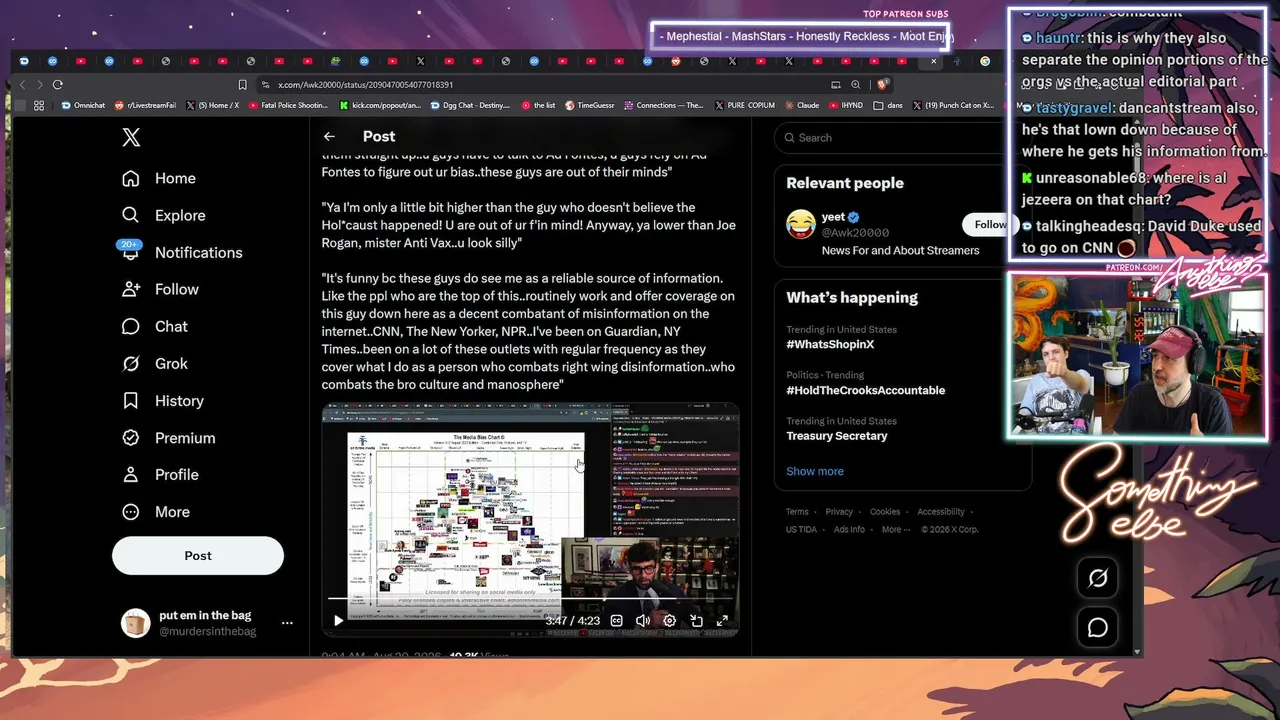Image resolution: width=1280 pixels, height=720 pixels.
Task: Open the browser zoom magnifier icon
Action: 856,85
